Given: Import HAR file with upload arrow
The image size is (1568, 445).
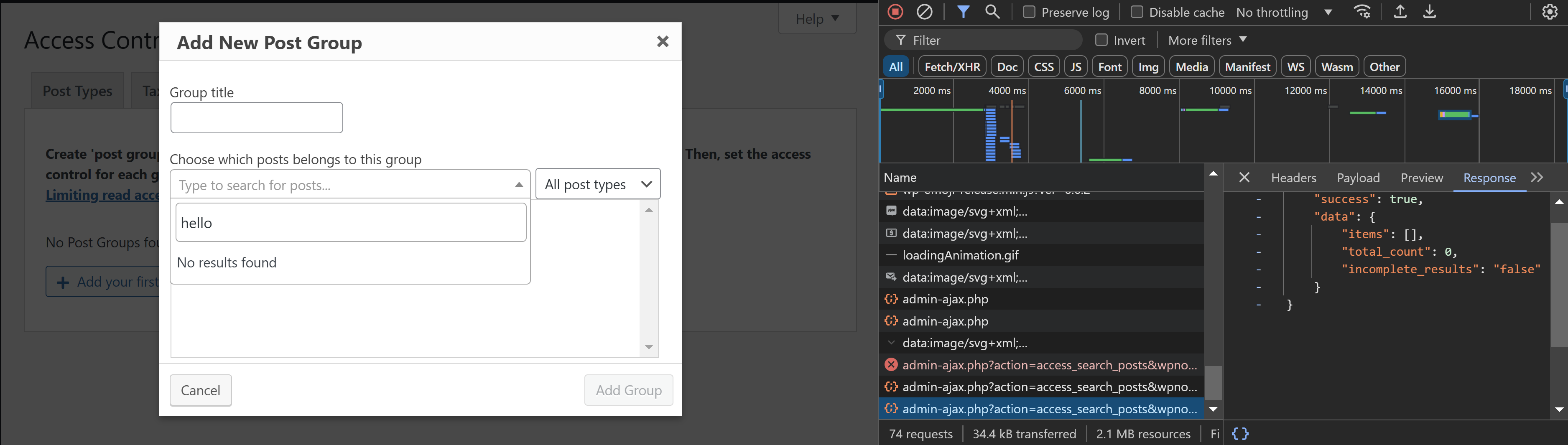Looking at the screenshot, I should 1400,12.
